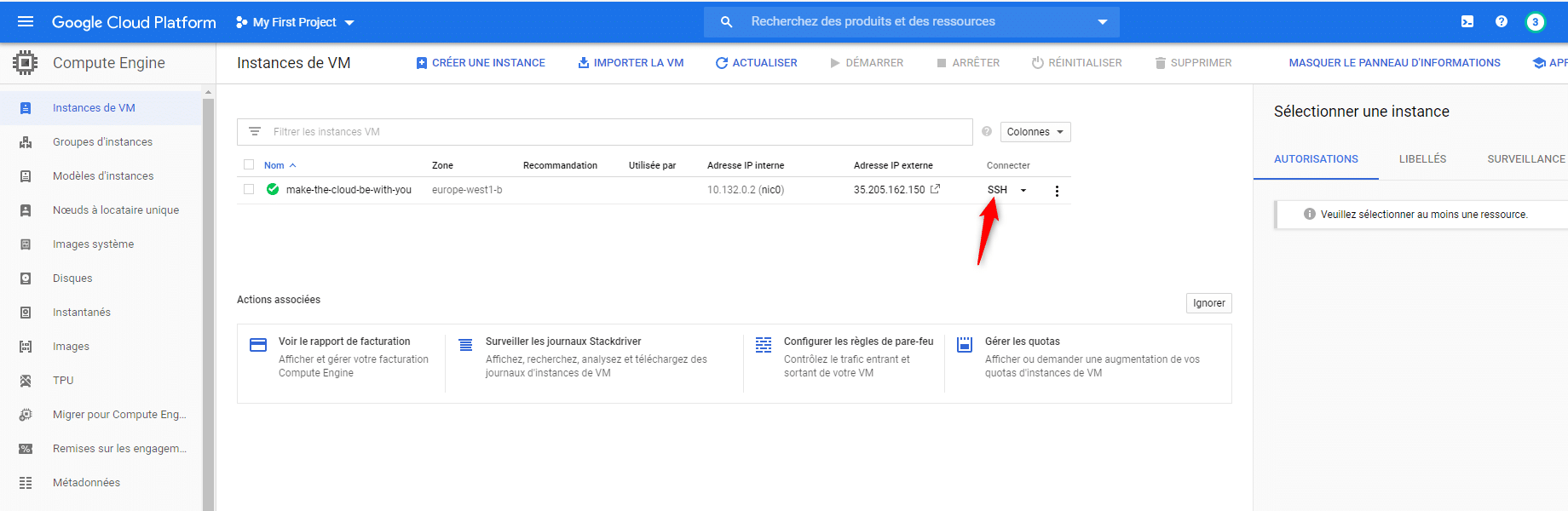Click the DÉMARRER toolbar button
The height and width of the screenshot is (511, 1568).
pos(867,63)
